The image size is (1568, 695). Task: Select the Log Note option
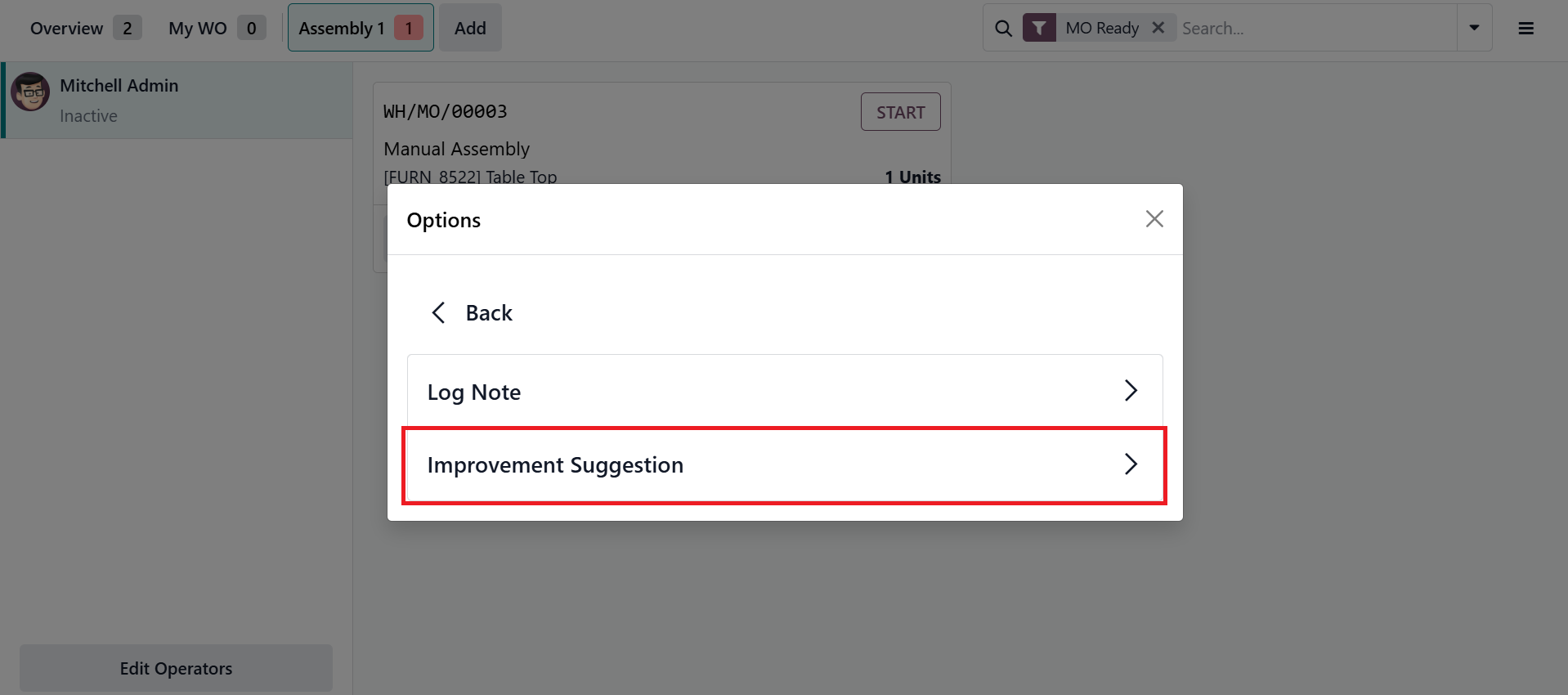(x=474, y=391)
